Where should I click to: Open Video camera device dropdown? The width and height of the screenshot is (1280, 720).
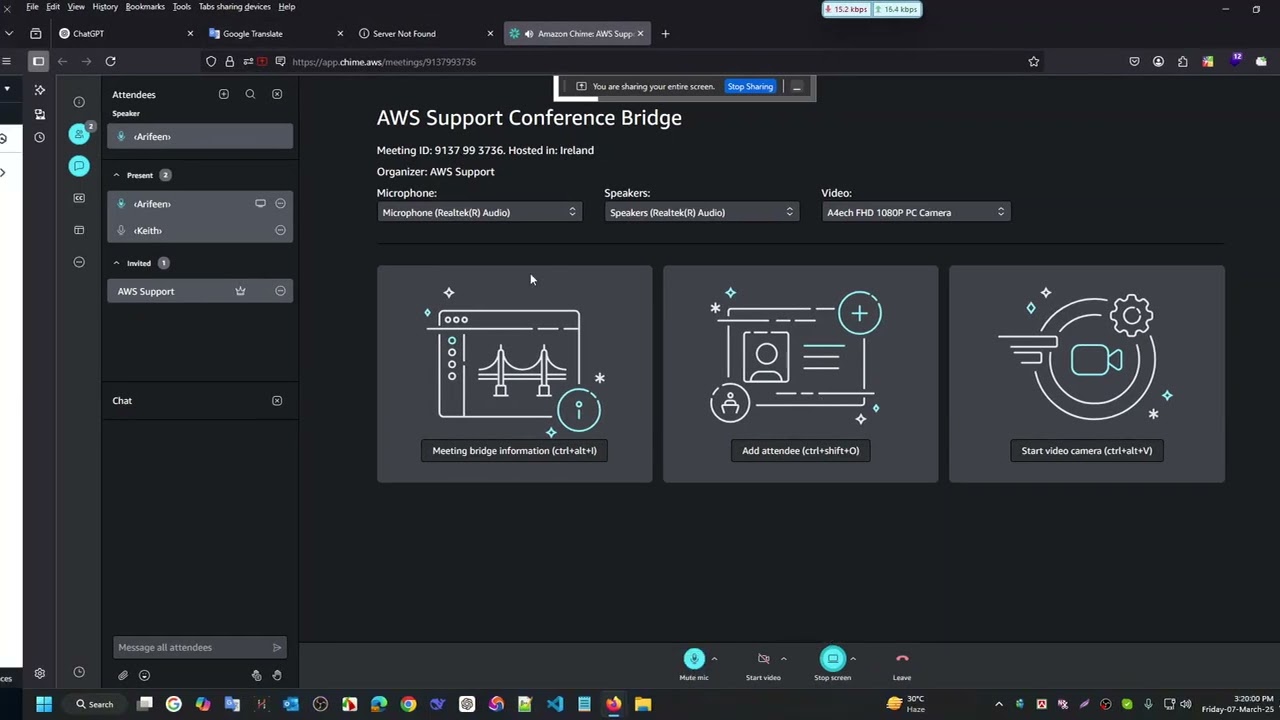point(915,212)
